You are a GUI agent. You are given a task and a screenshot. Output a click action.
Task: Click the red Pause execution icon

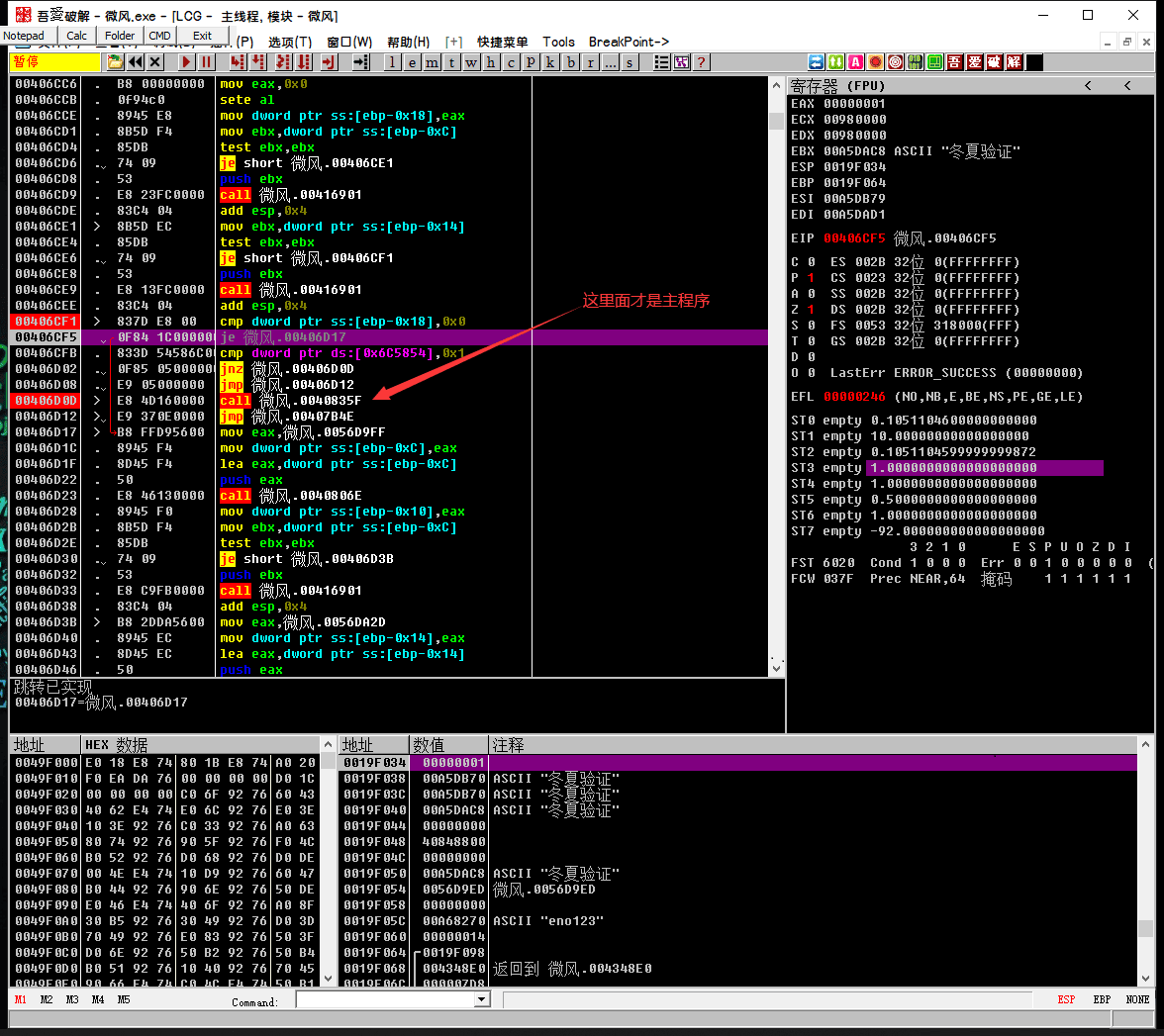pyautogui.click(x=206, y=62)
